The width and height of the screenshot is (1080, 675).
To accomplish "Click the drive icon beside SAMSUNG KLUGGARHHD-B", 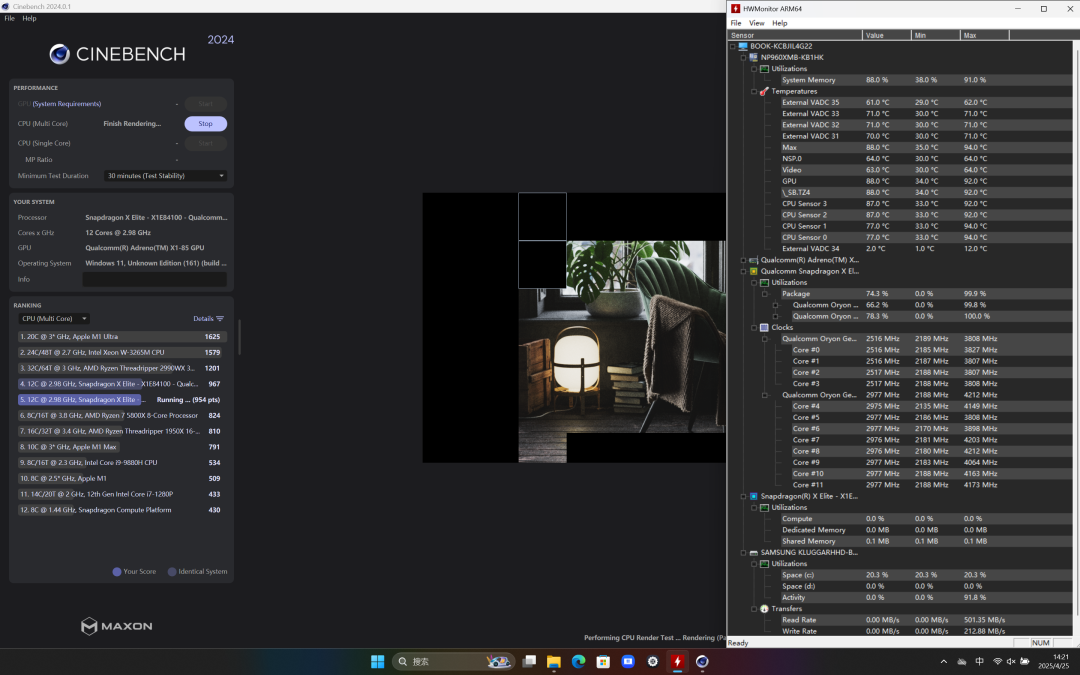I will [x=754, y=552].
